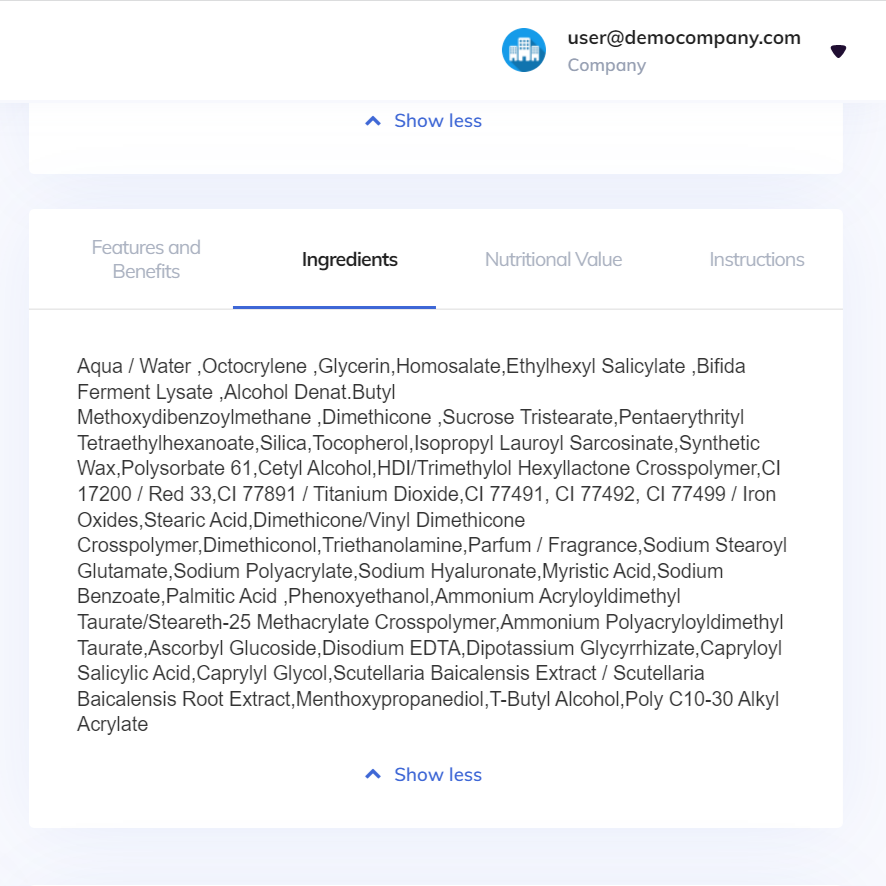Screen dimensions: 886x886
Task: Click the chevron icon below the ingredients list
Action: [373, 775]
